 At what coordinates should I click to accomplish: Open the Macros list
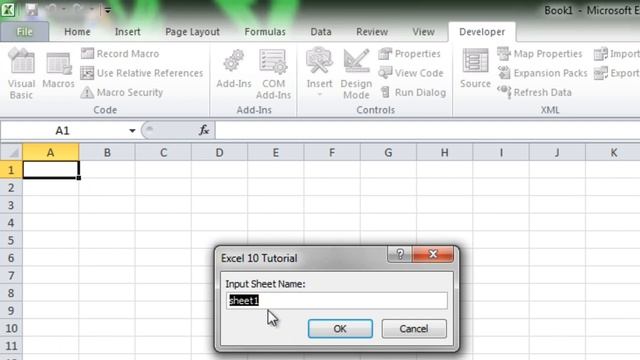58,69
